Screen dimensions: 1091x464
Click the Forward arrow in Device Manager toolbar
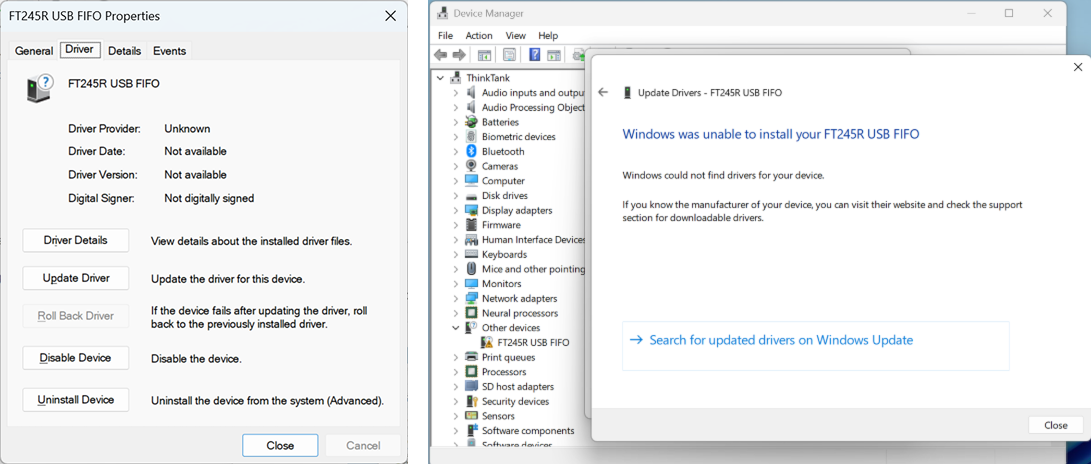pos(459,54)
